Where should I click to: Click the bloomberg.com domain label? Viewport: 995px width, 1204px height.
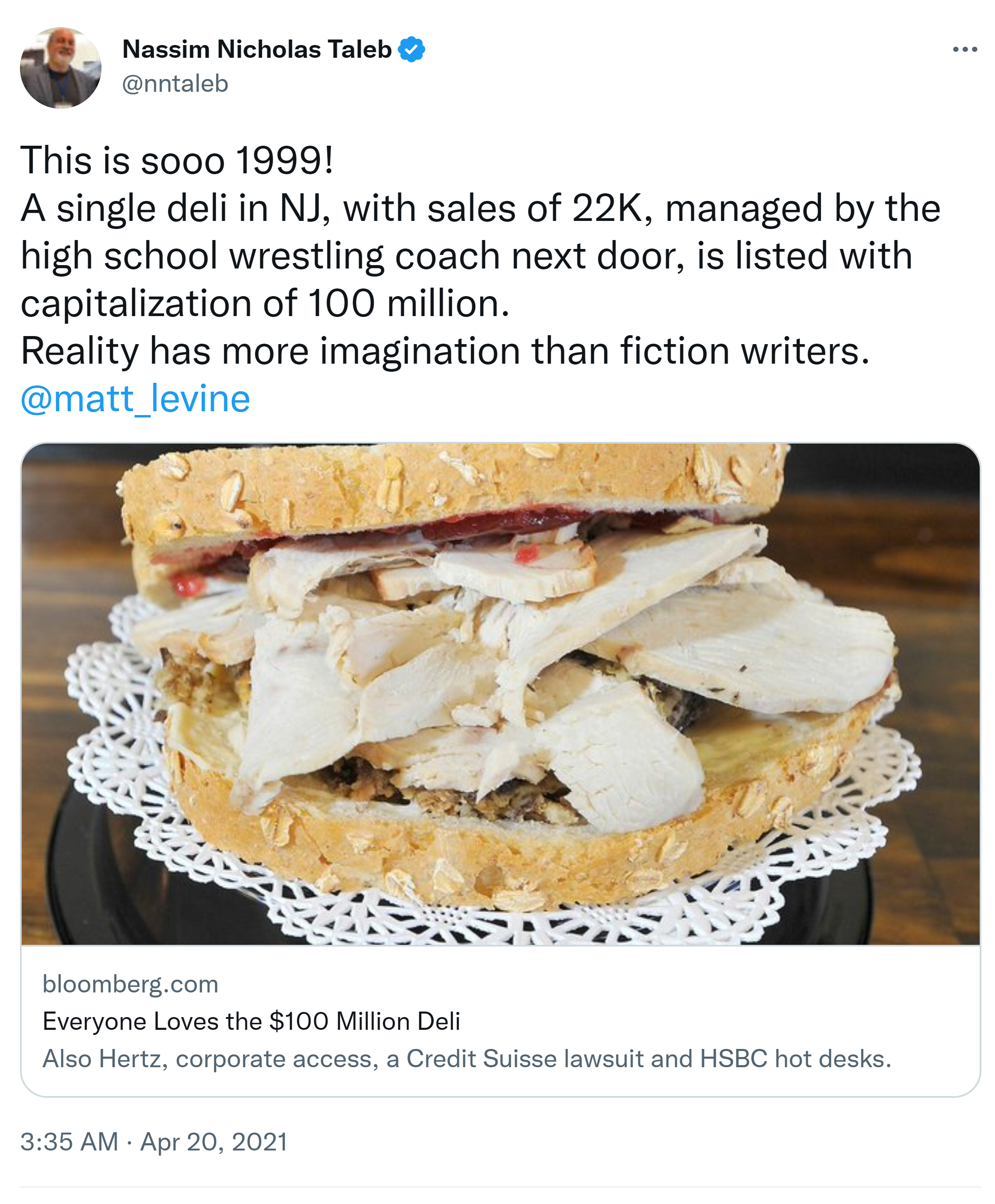coord(131,984)
